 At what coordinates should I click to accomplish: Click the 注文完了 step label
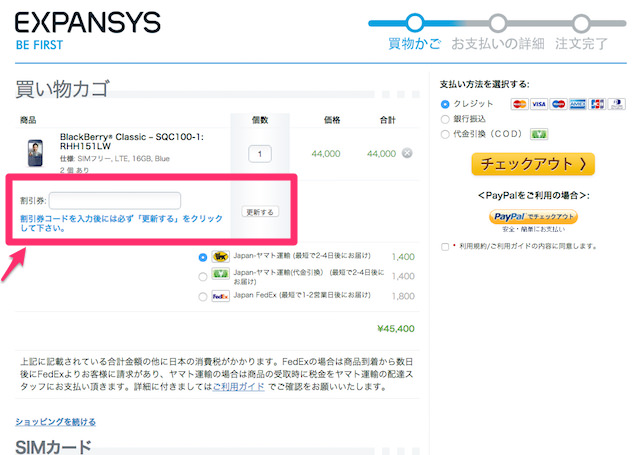click(581, 43)
